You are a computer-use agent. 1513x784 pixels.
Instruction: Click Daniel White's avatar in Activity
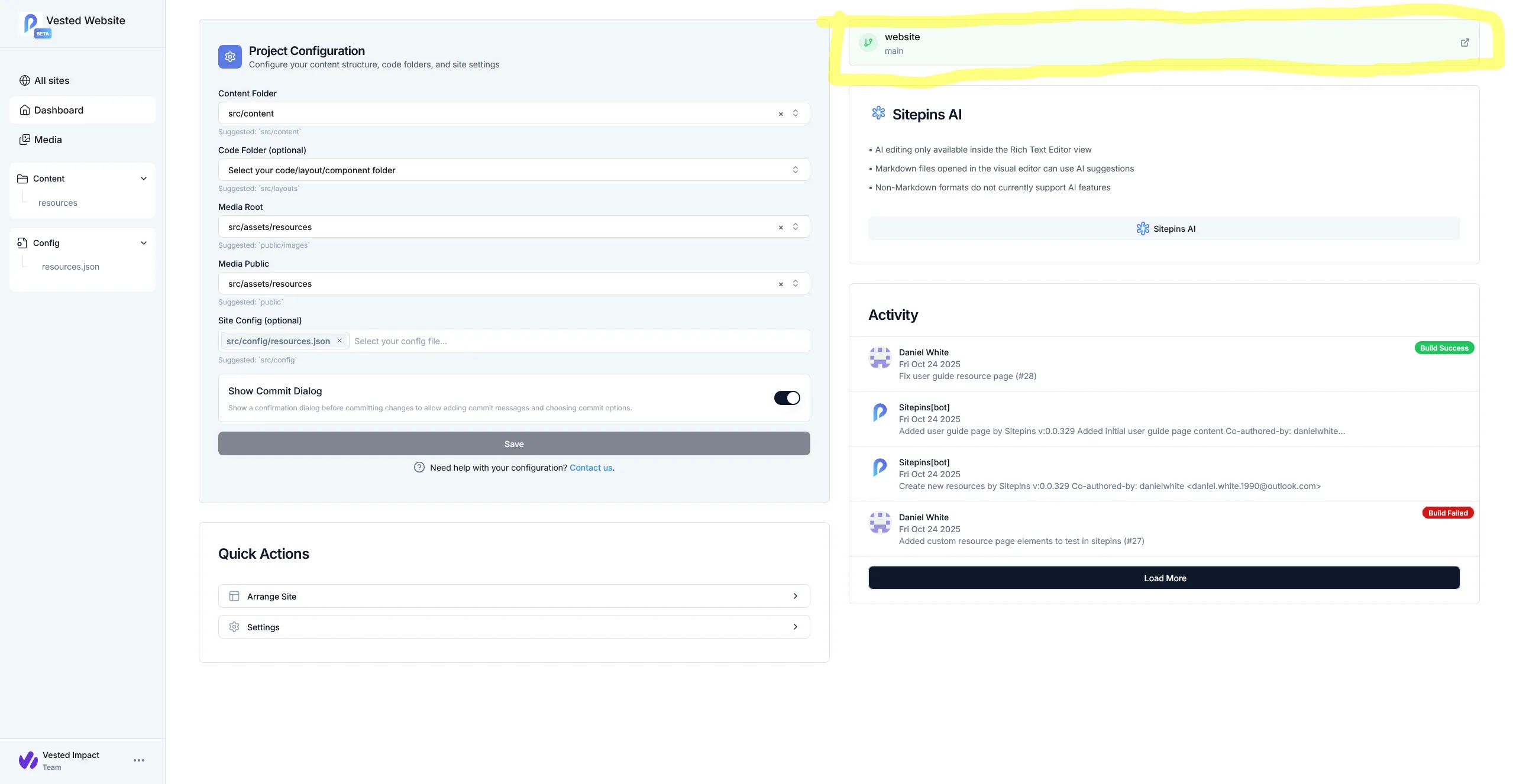[880, 358]
